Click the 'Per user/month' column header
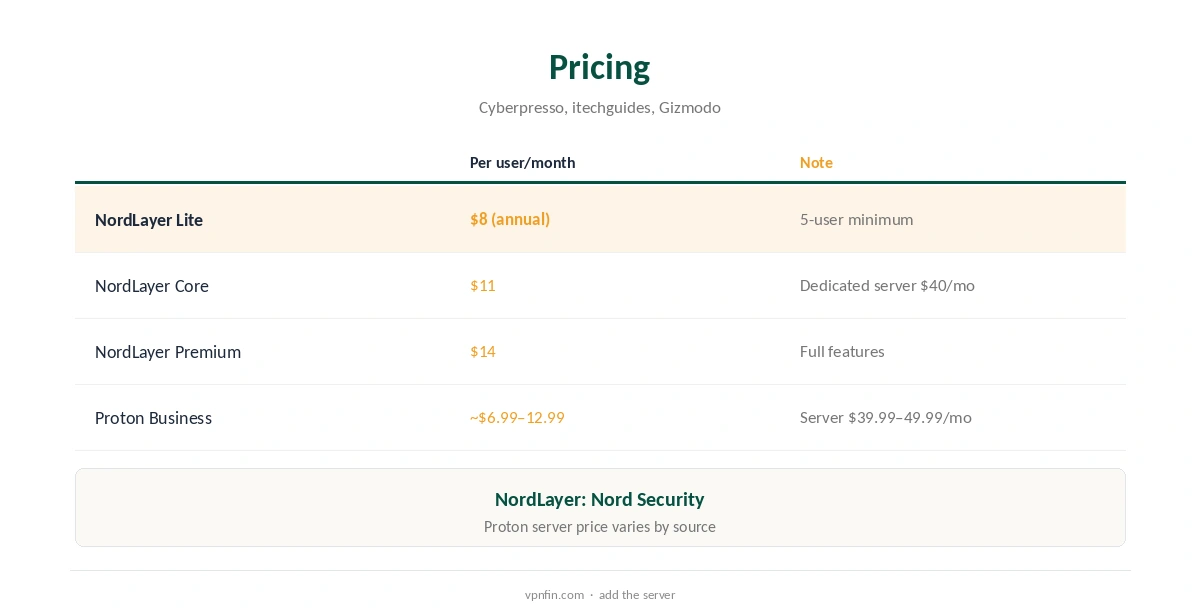1200x614 pixels. tap(522, 162)
